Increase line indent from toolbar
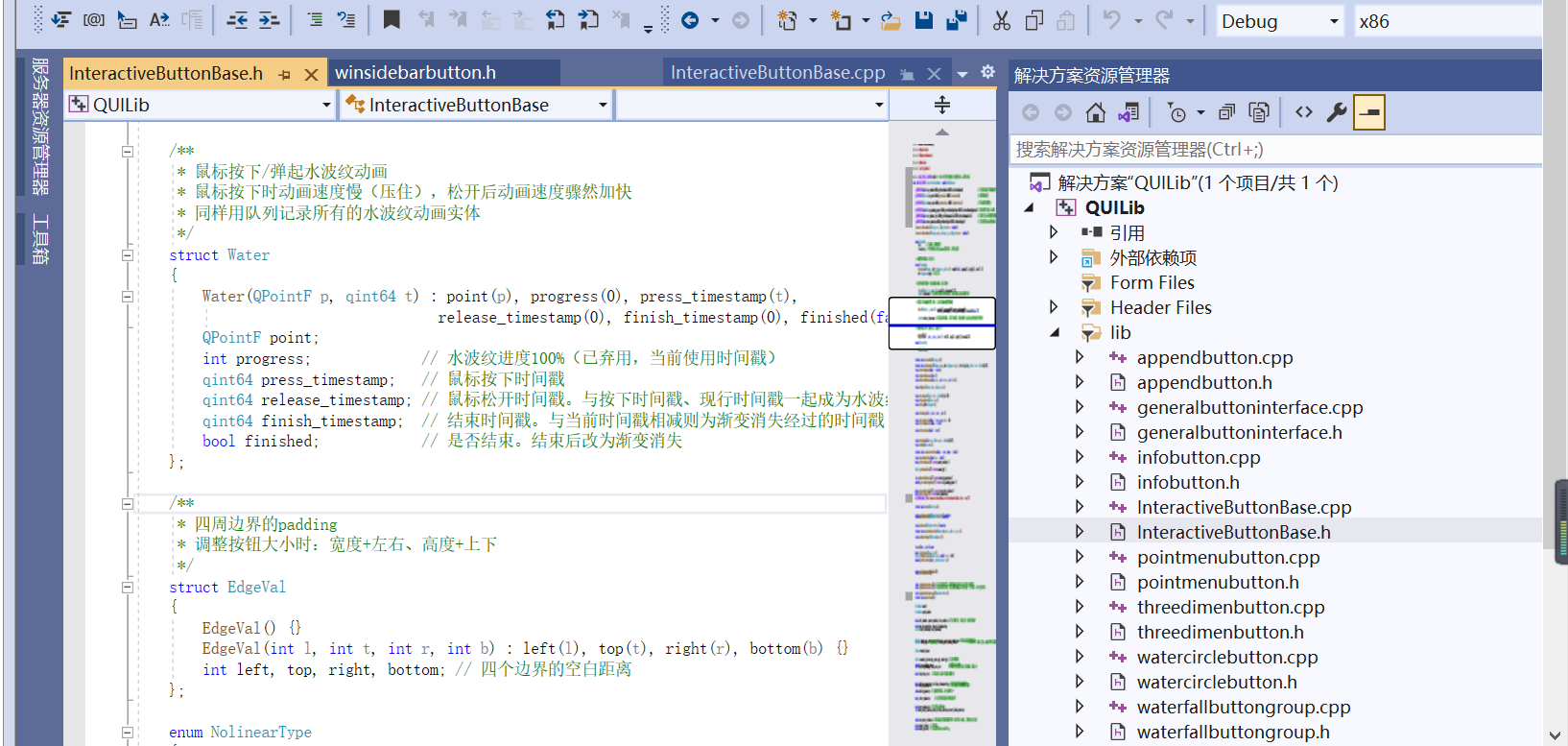 point(270,20)
